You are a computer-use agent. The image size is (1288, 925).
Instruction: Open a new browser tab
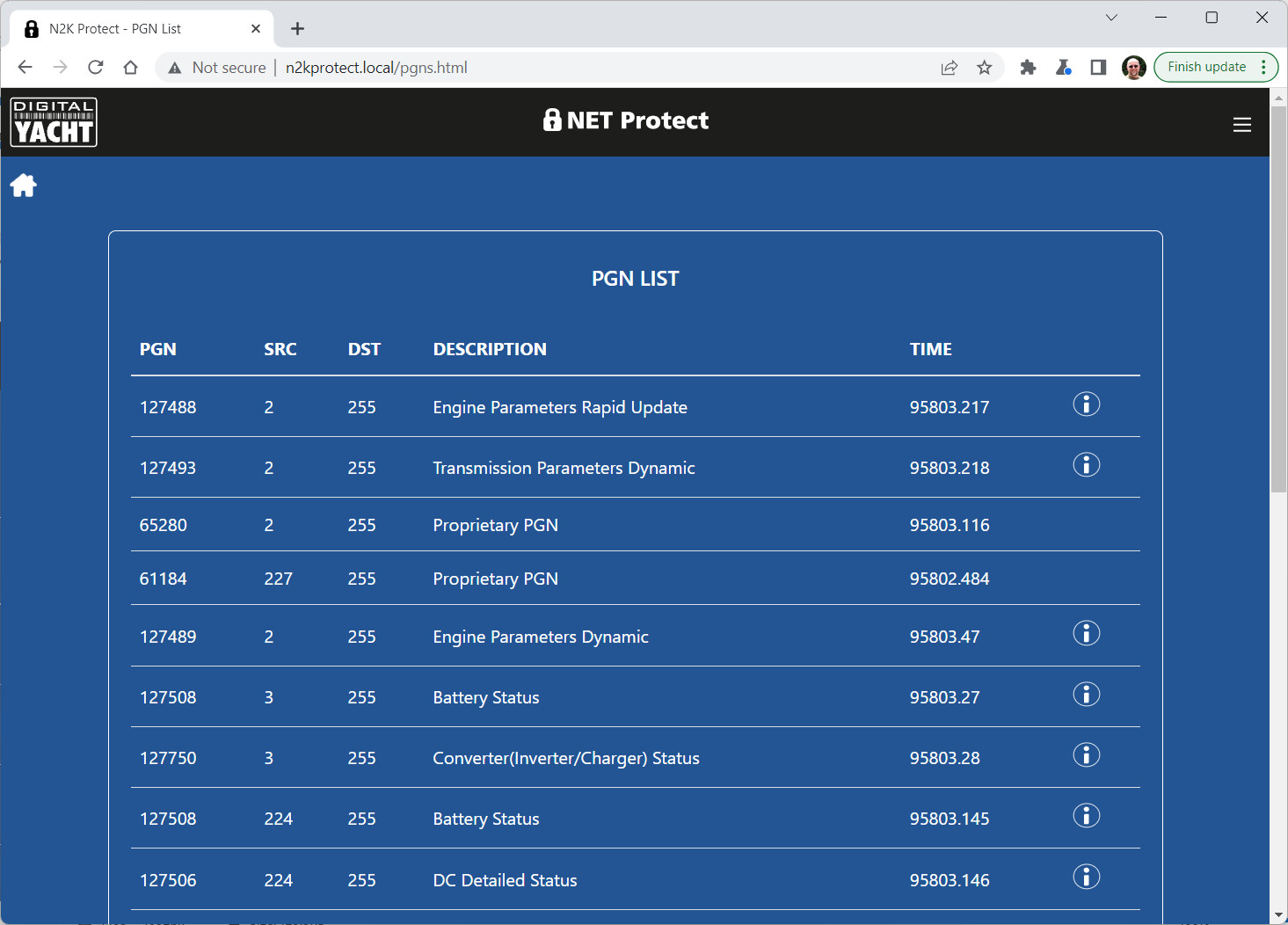(297, 29)
